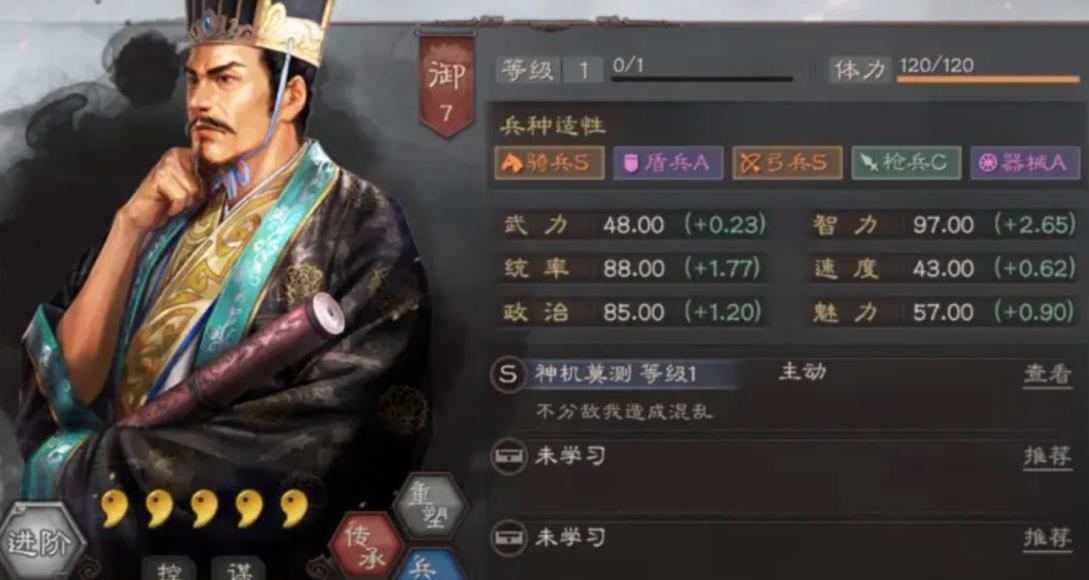This screenshot has height=580, width=1089.
Task: Click the 神机莫测 skill name
Action: [582, 374]
